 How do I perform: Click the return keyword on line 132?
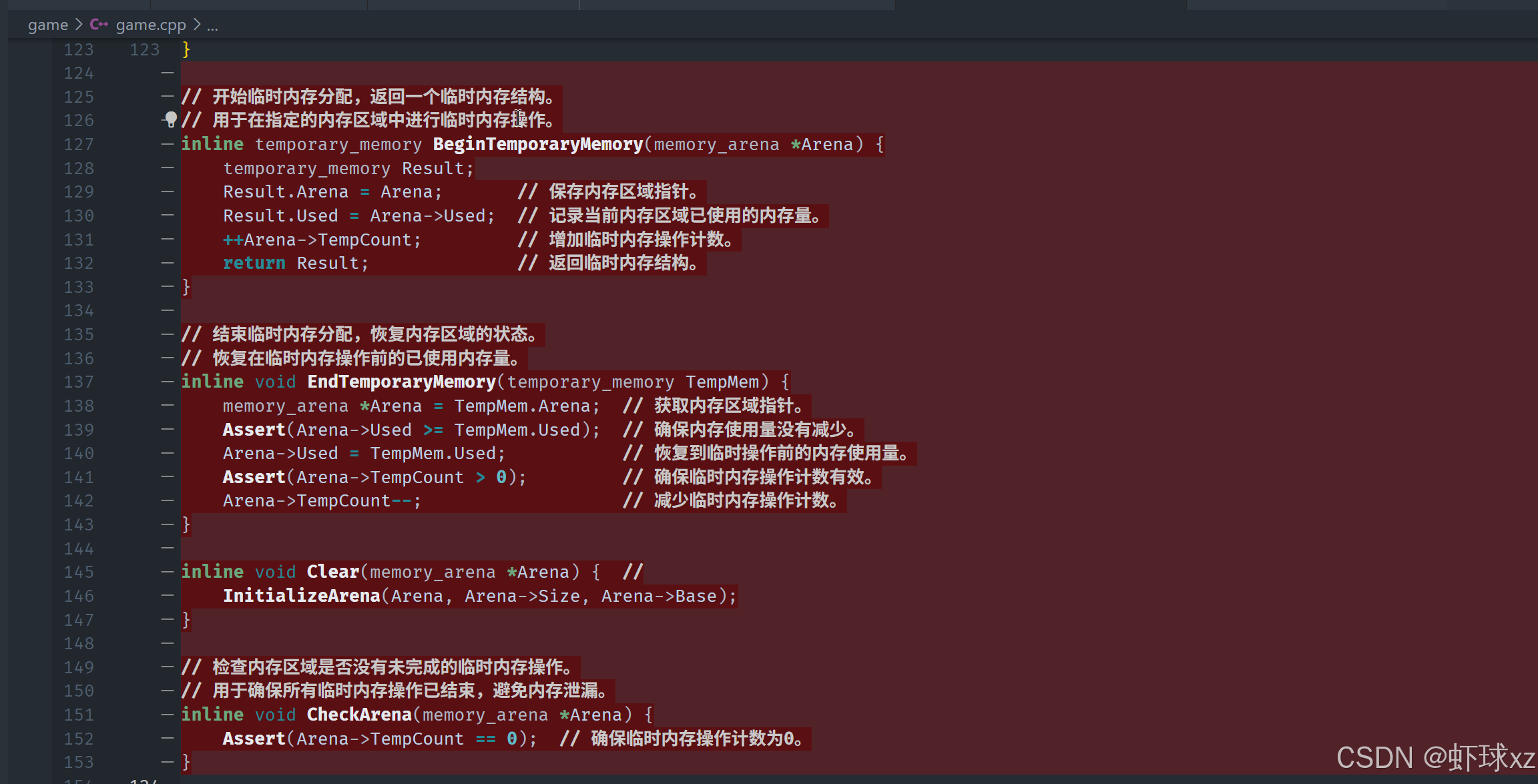254,263
